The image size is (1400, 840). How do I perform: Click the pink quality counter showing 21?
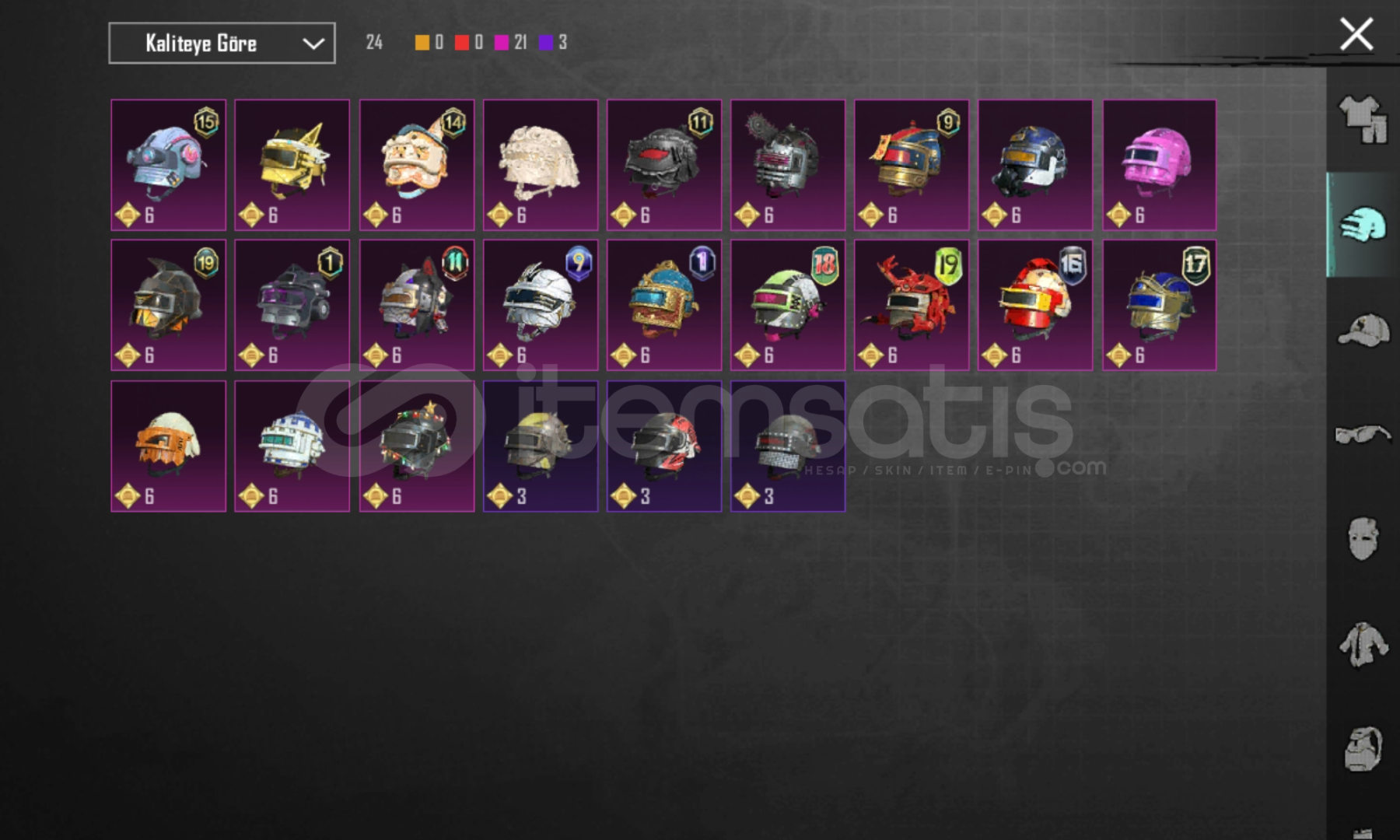[x=511, y=43]
